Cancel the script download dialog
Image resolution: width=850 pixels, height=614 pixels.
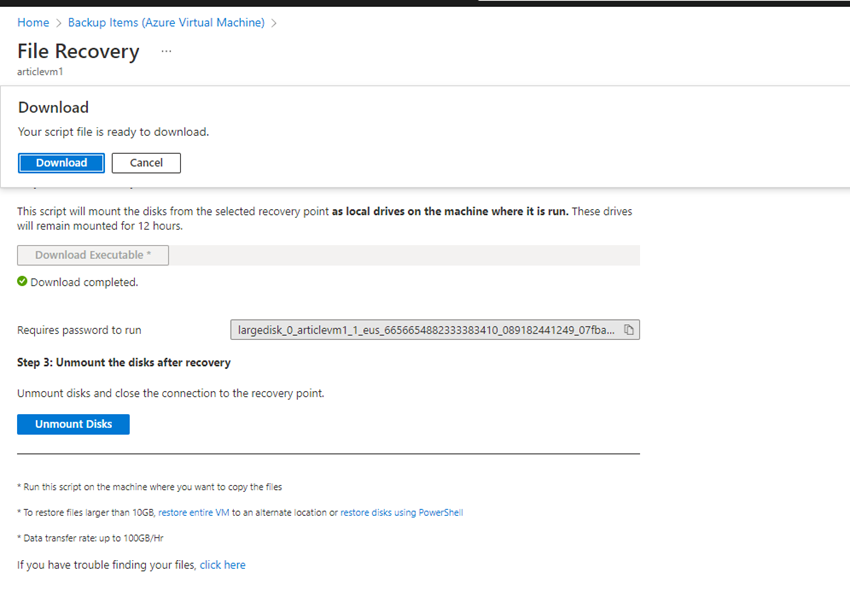(x=146, y=163)
